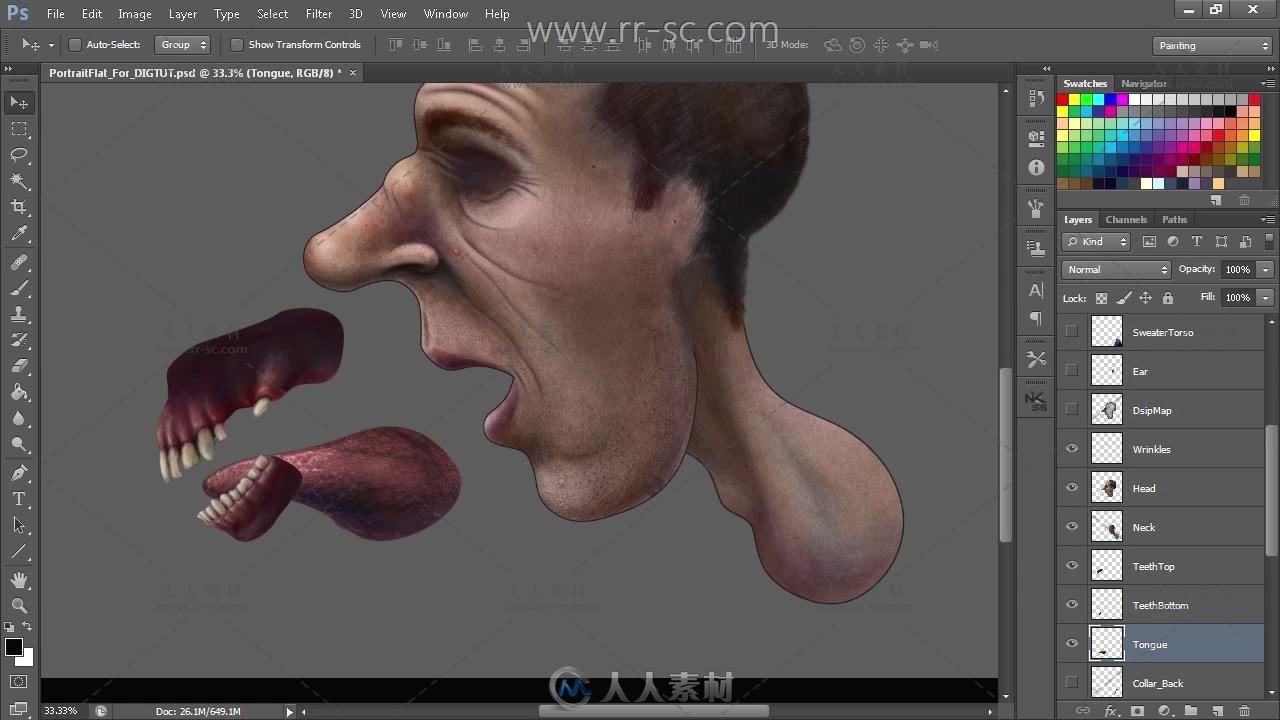The height and width of the screenshot is (720, 1280).
Task: Open the Kind layer filter dropdown
Action: [1096, 242]
